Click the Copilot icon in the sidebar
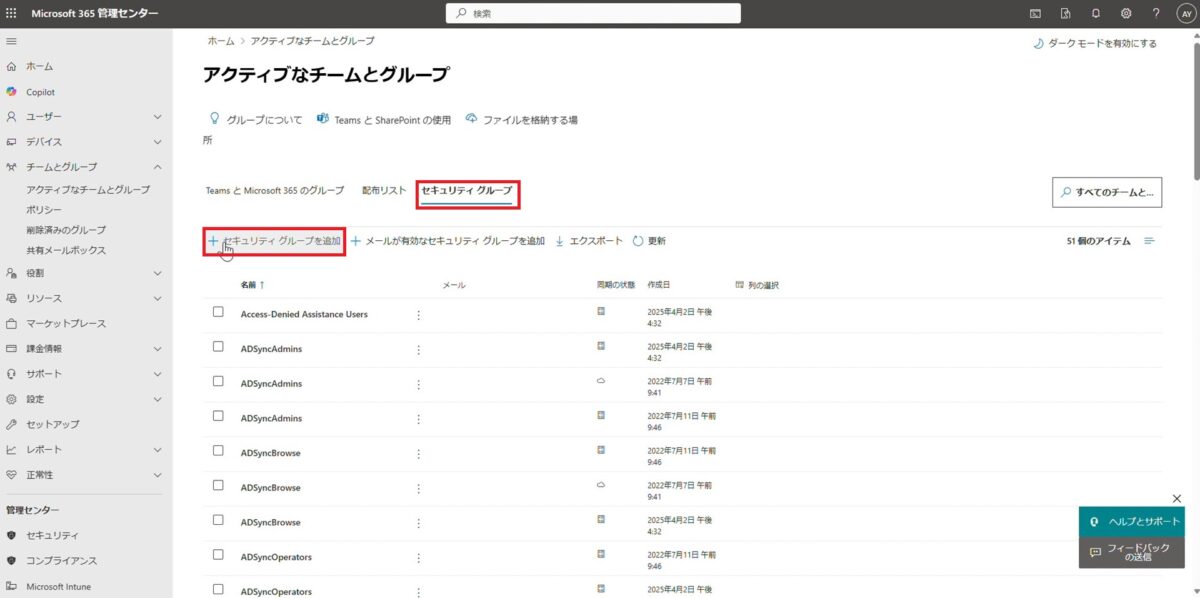Viewport: 1200px width, 598px height. (10, 91)
